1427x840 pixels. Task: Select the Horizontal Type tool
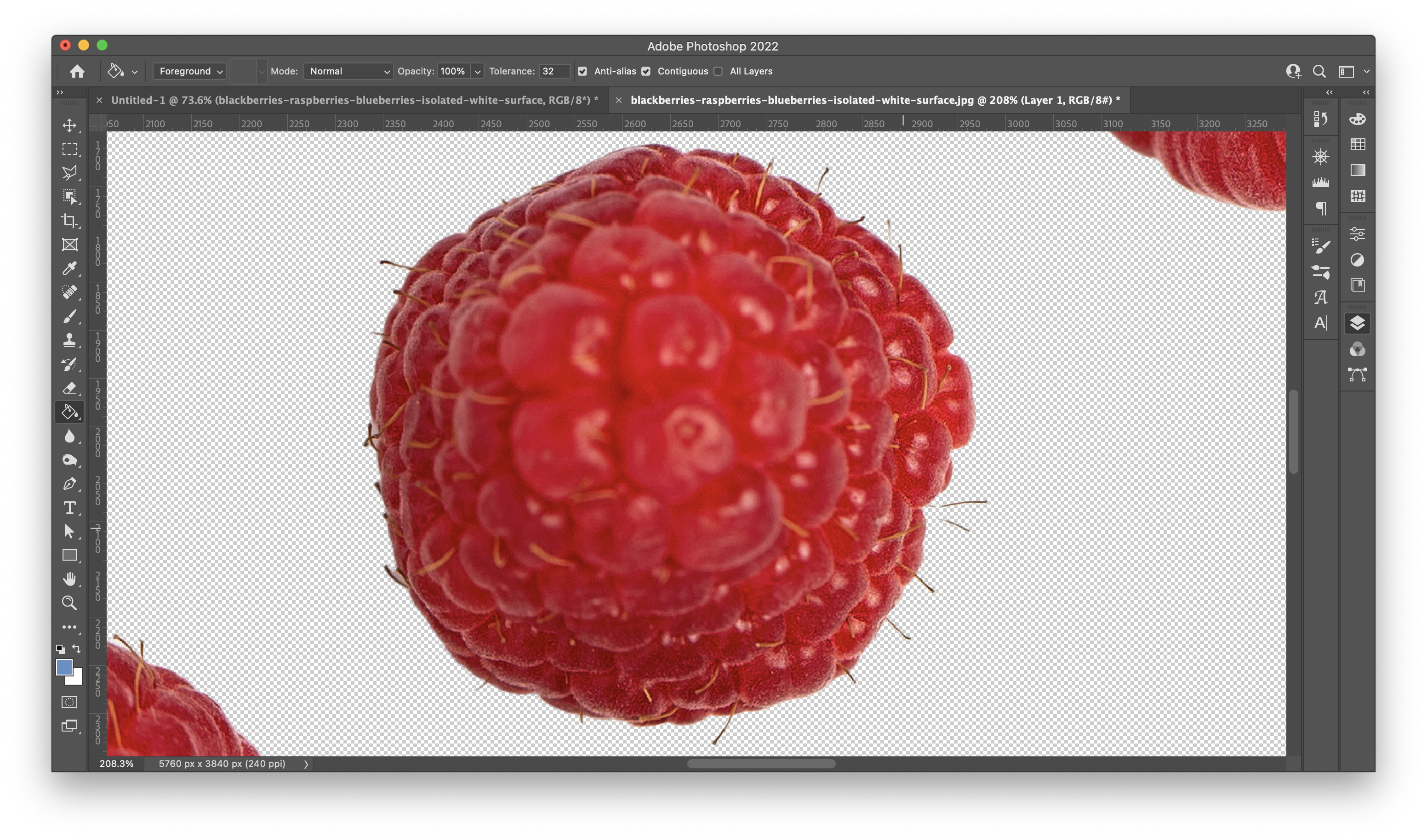coord(70,508)
